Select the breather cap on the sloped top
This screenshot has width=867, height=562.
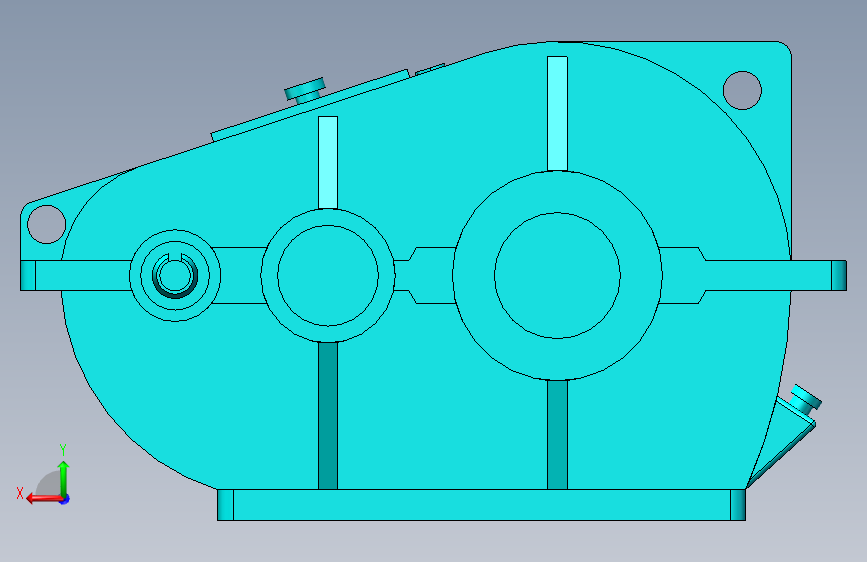coord(305,90)
